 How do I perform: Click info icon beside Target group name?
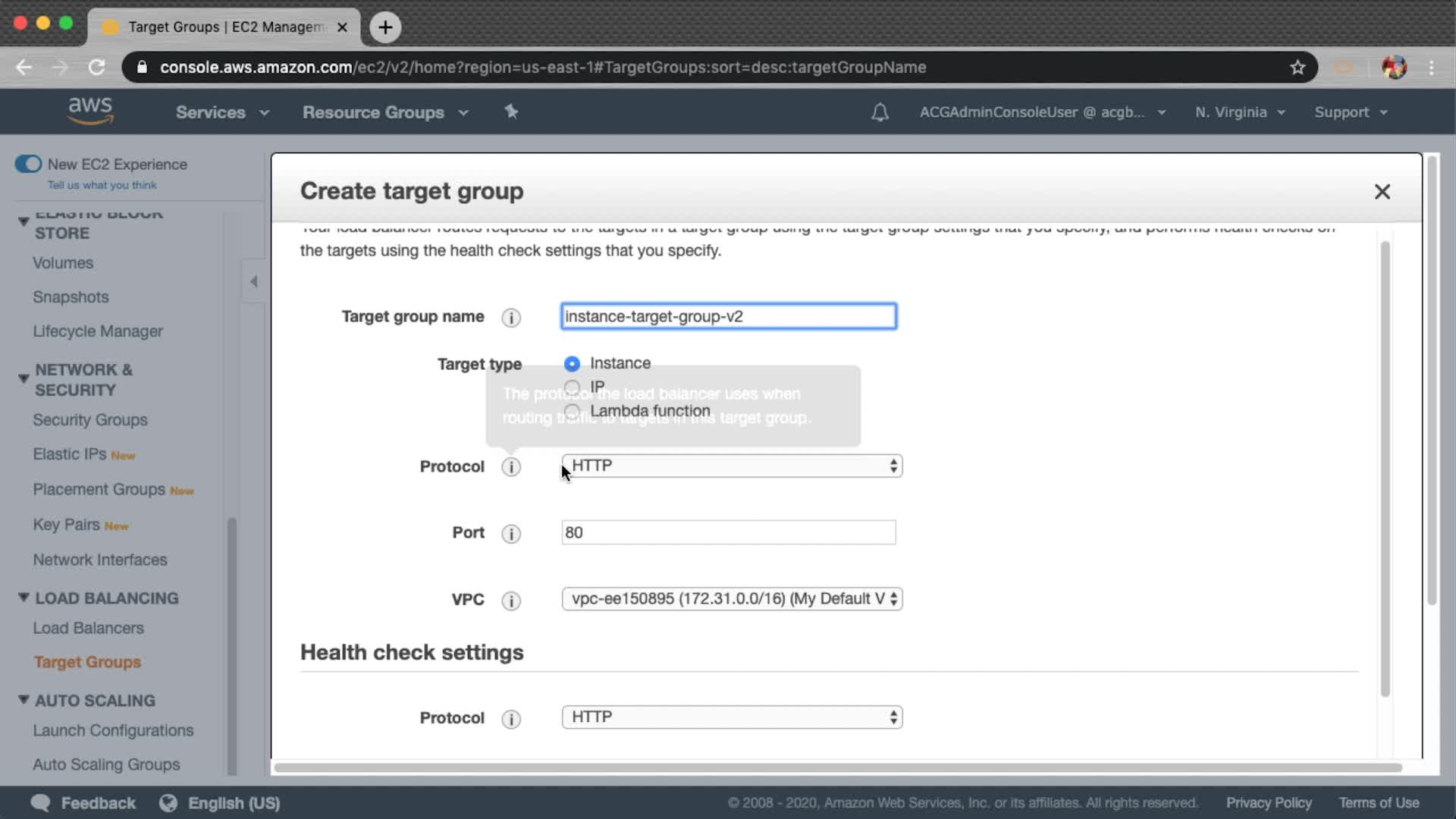[x=511, y=317]
